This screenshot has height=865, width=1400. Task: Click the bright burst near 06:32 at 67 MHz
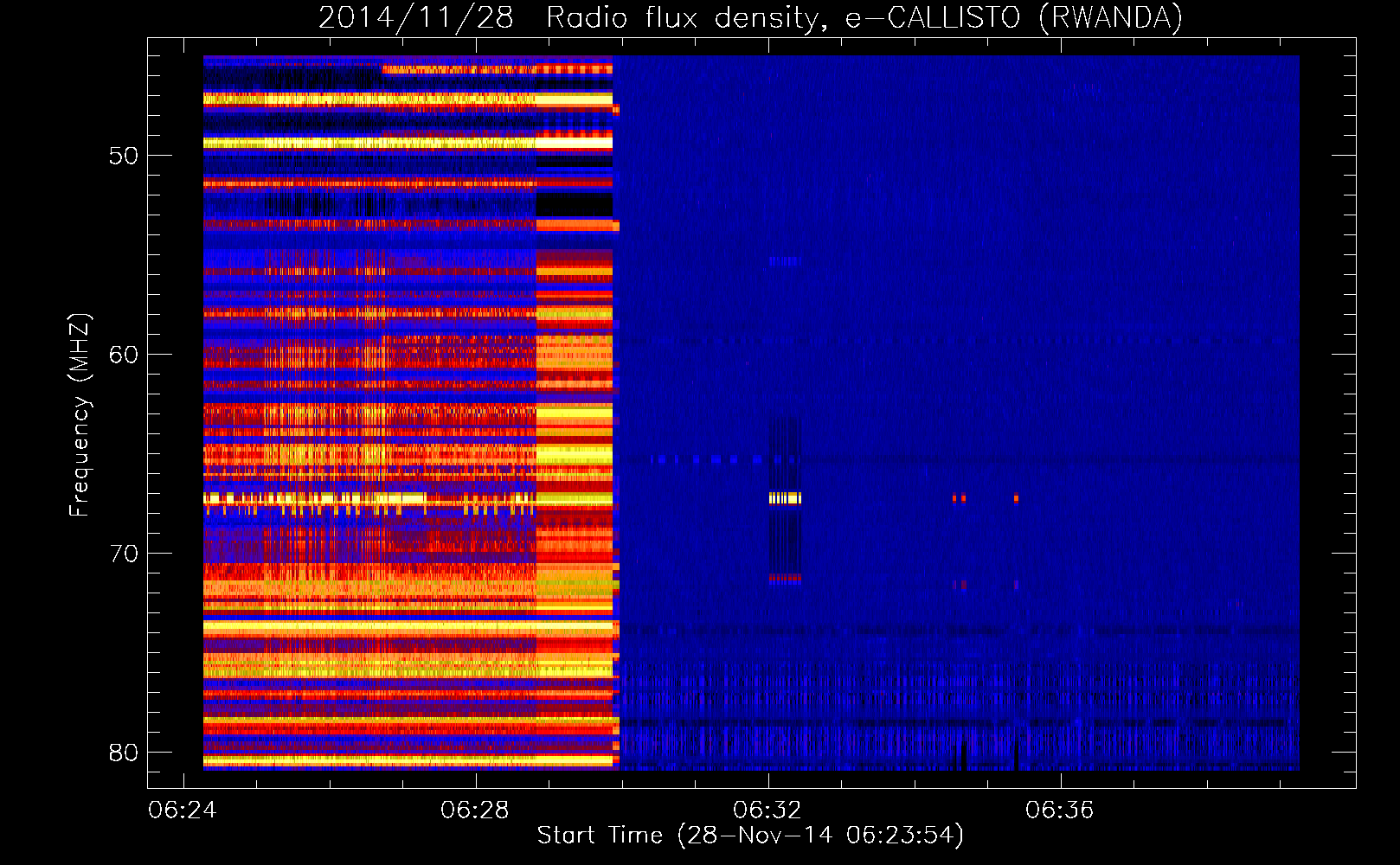pyautogui.click(x=785, y=498)
